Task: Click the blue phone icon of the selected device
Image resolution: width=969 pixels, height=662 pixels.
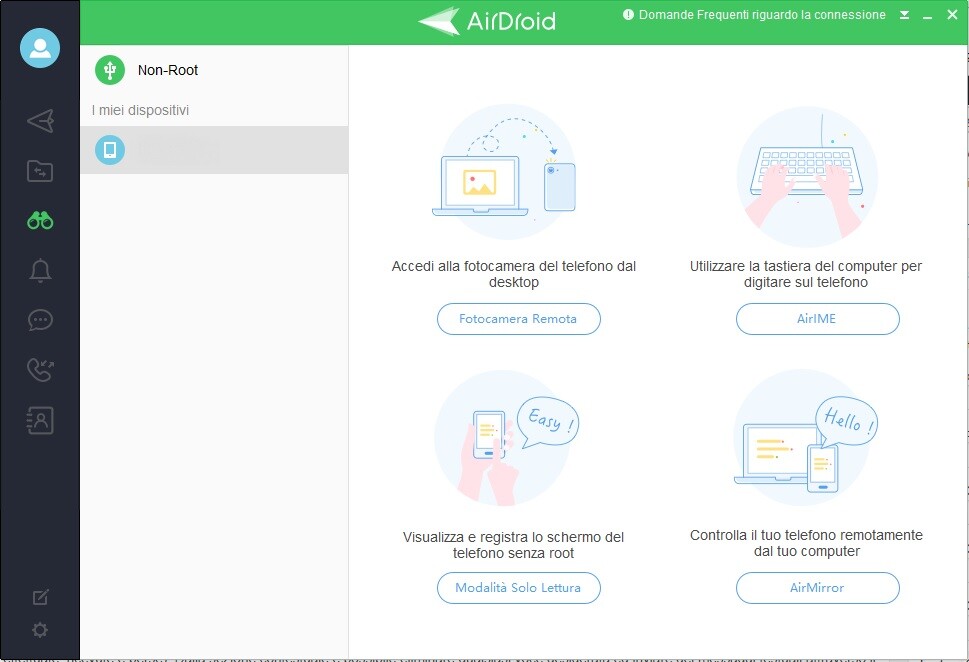Action: click(x=109, y=149)
